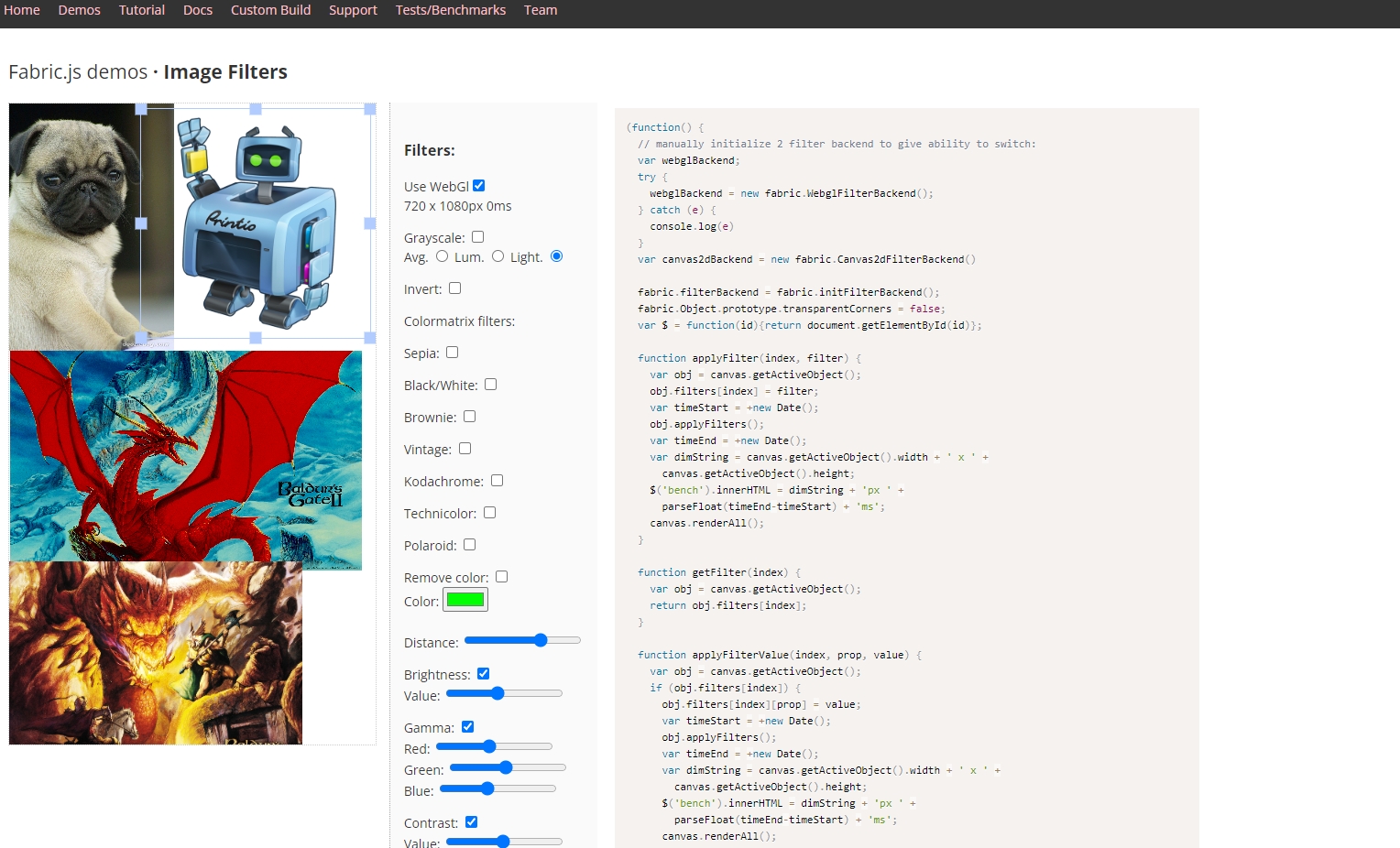
Task: Click the Brightness Value slider
Action: click(x=505, y=693)
